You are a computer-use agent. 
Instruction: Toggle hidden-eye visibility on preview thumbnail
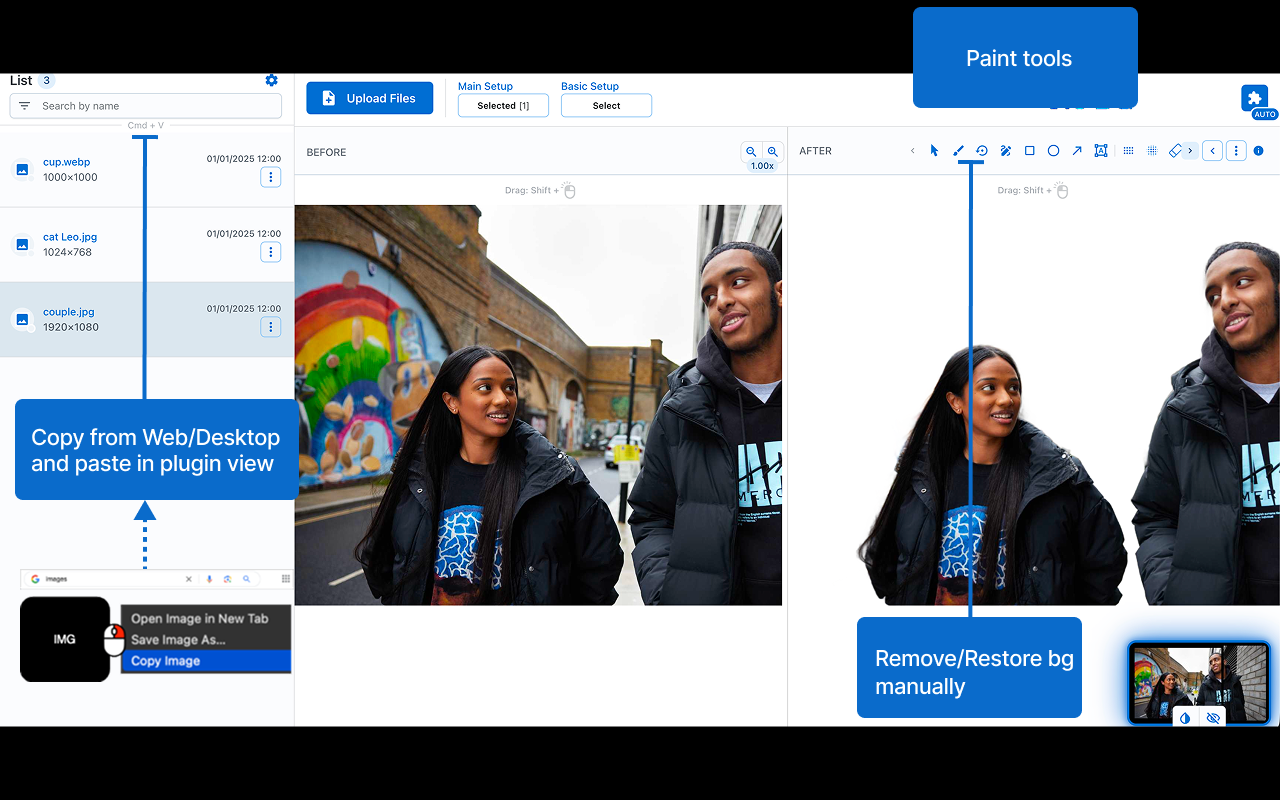tap(1213, 718)
